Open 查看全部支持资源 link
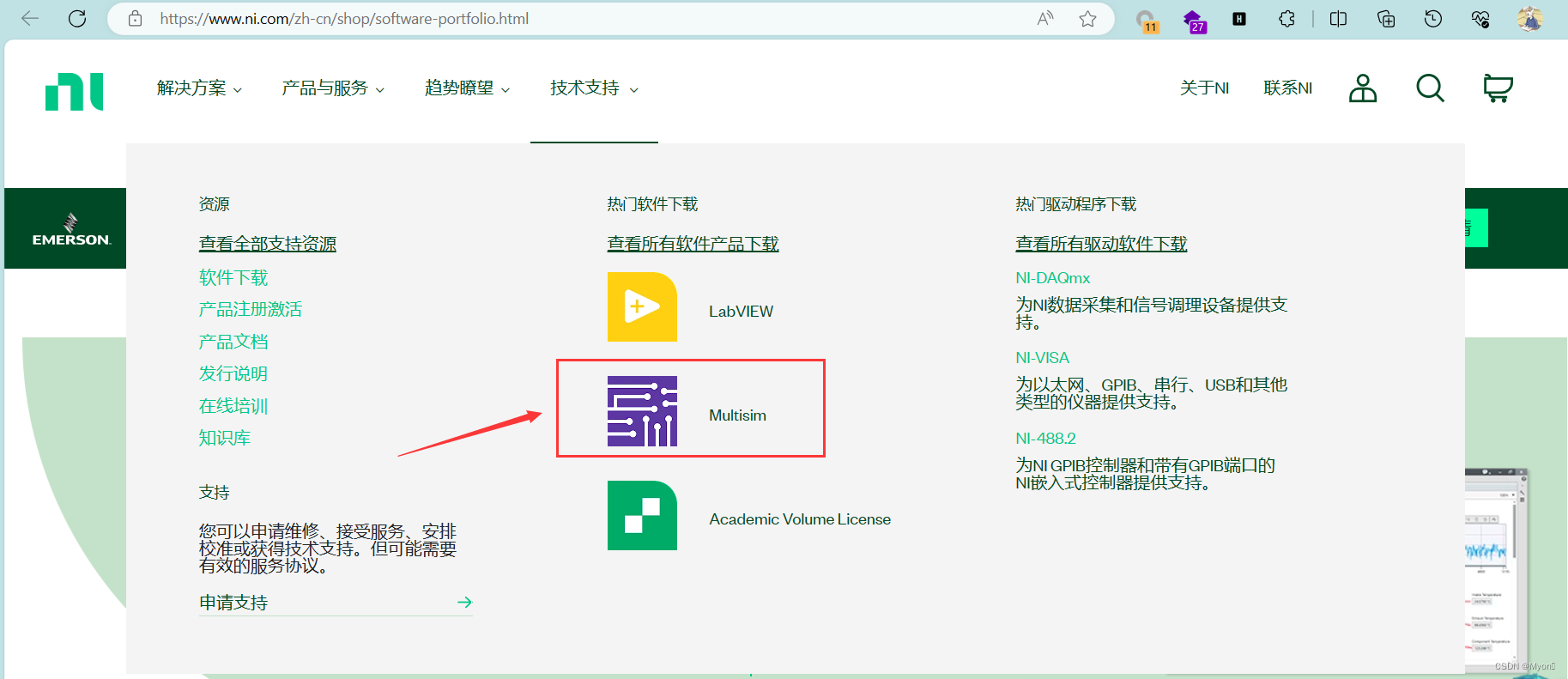The image size is (1568, 679). [268, 244]
